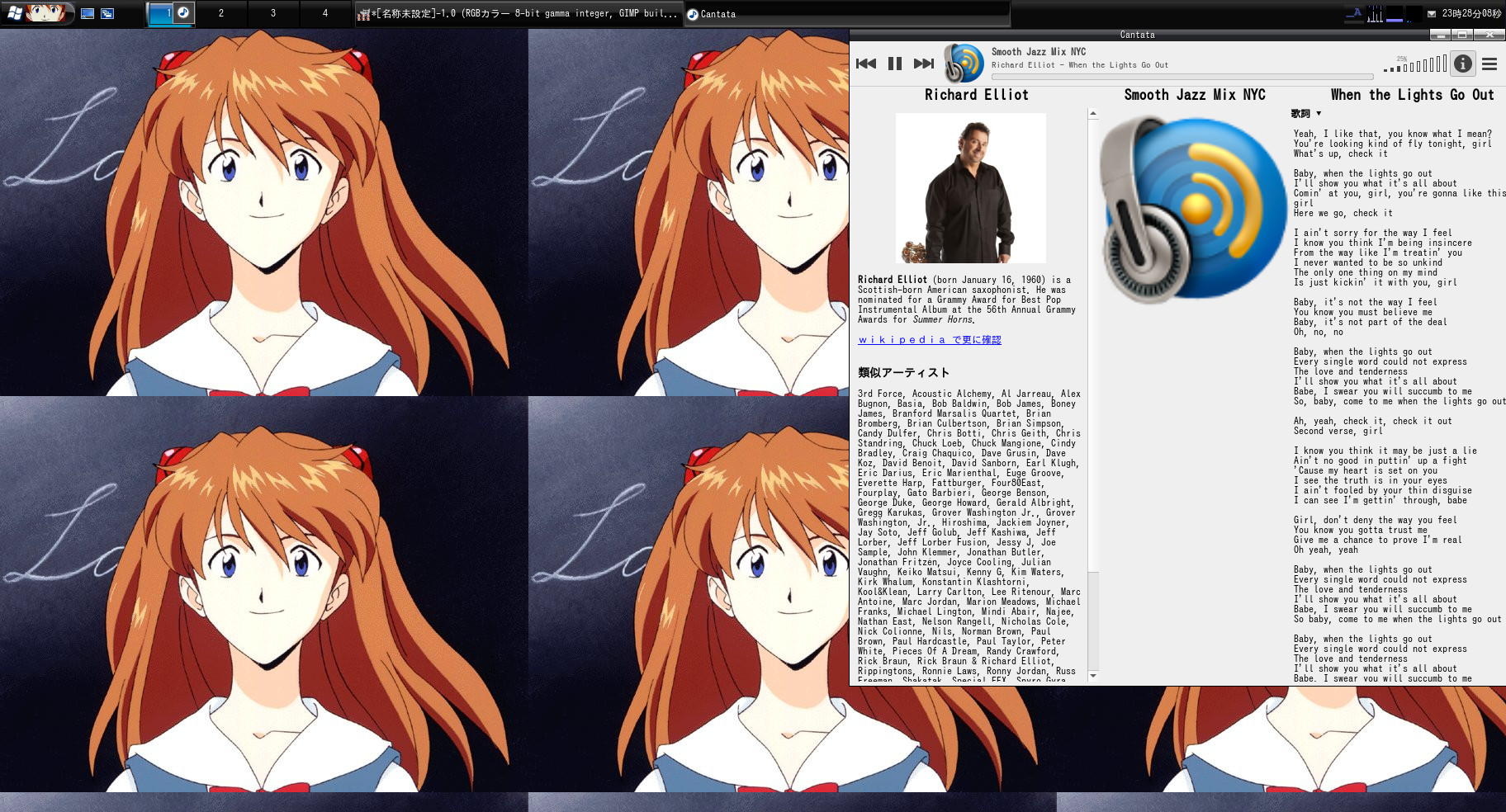
Task: Skip to the next track
Action: coord(923,64)
